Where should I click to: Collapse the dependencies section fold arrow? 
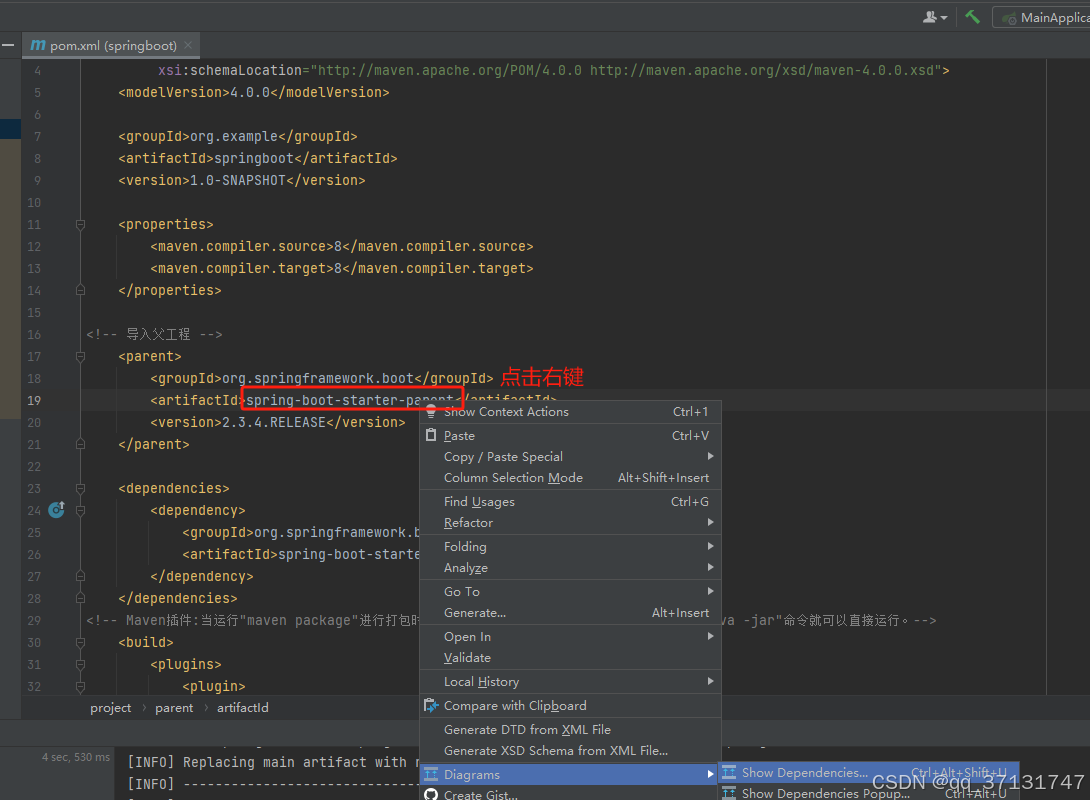coord(80,488)
